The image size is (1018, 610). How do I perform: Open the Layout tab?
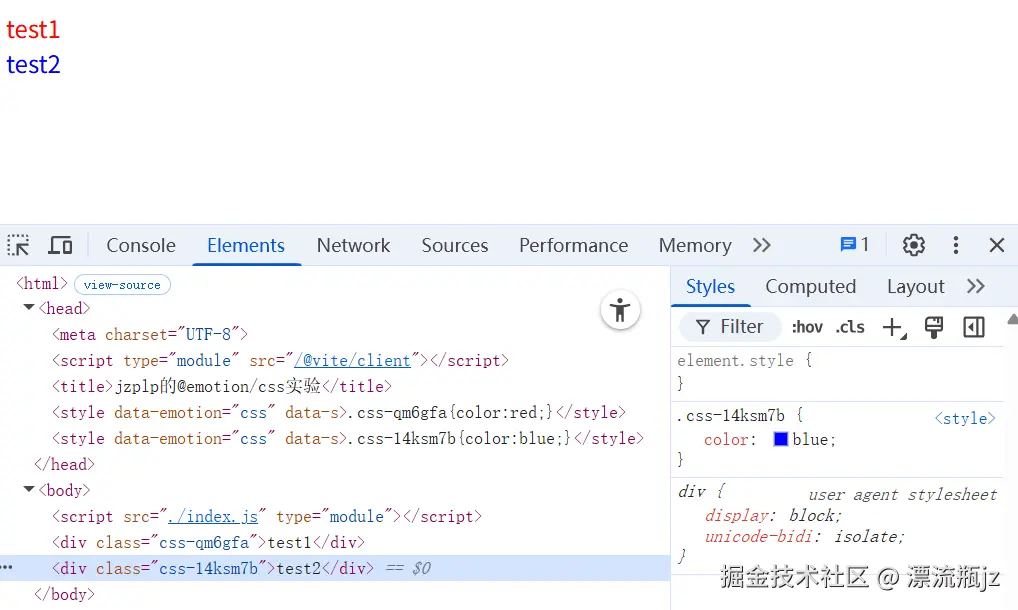tap(914, 286)
